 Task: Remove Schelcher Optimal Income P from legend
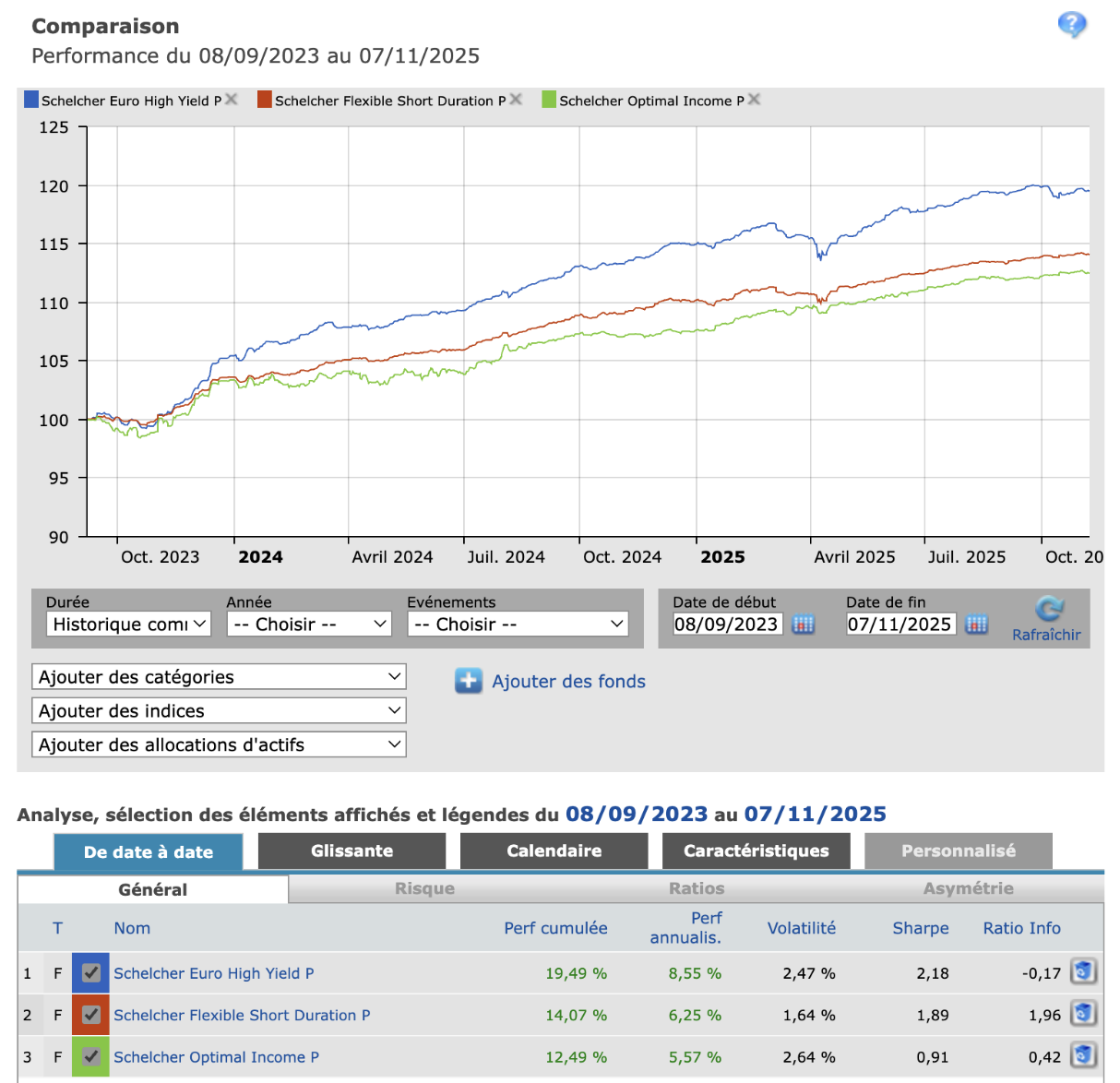point(754,100)
